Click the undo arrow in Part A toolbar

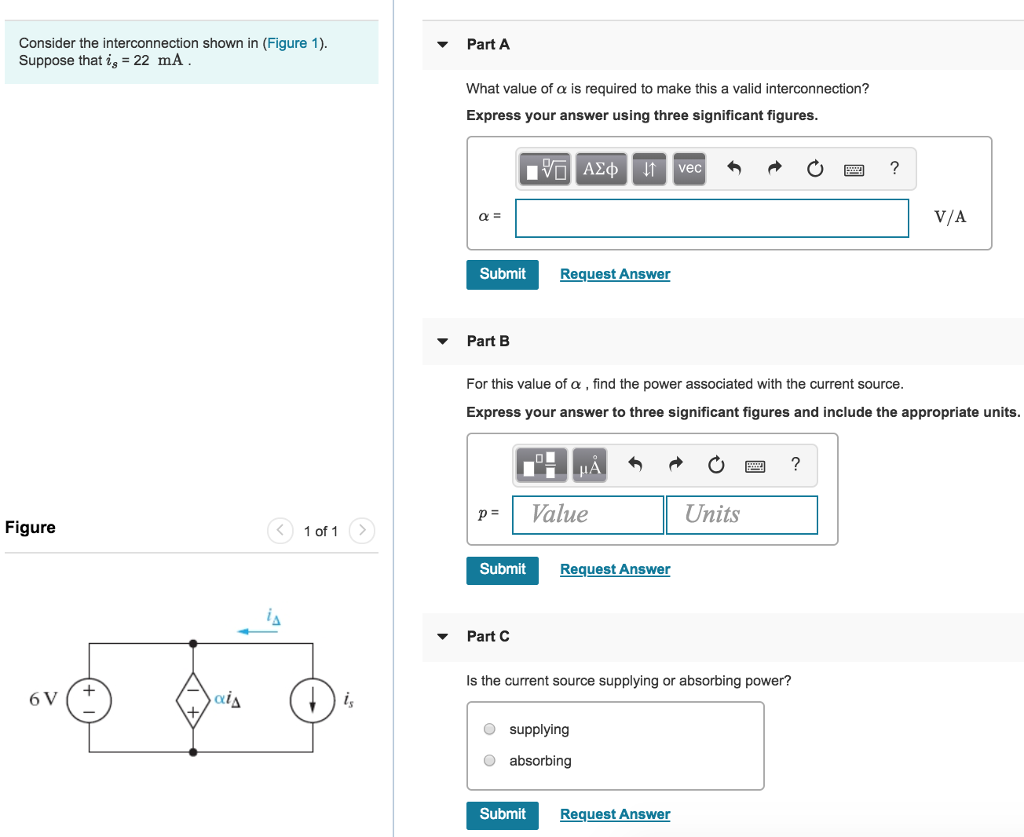(x=736, y=168)
